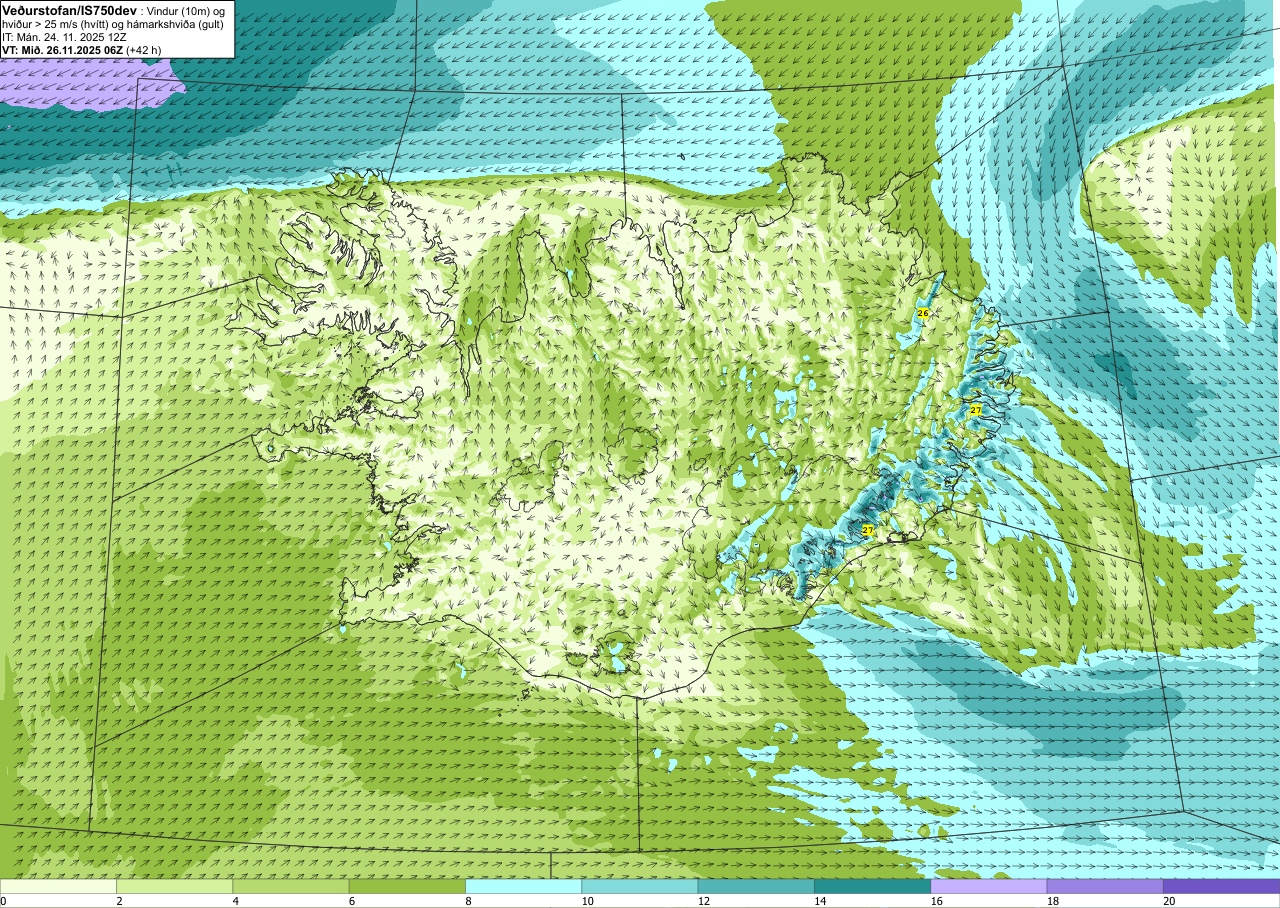Pick the 12–14 m/s teal legend swatch
Viewport: 1280px width, 908px height.
[x=756, y=886]
